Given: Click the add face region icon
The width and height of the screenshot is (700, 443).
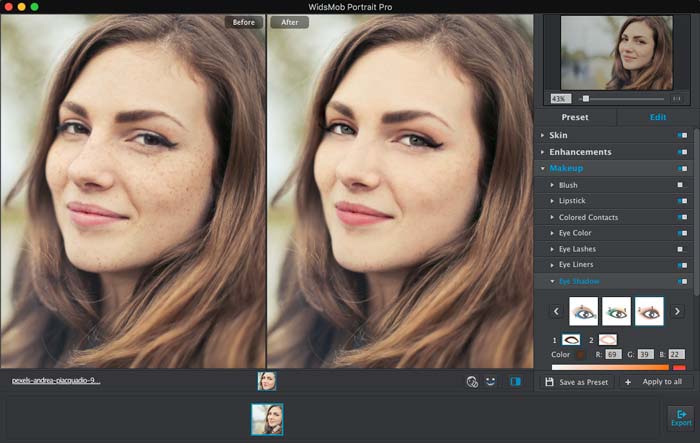Looking at the screenshot, I should coord(471,381).
